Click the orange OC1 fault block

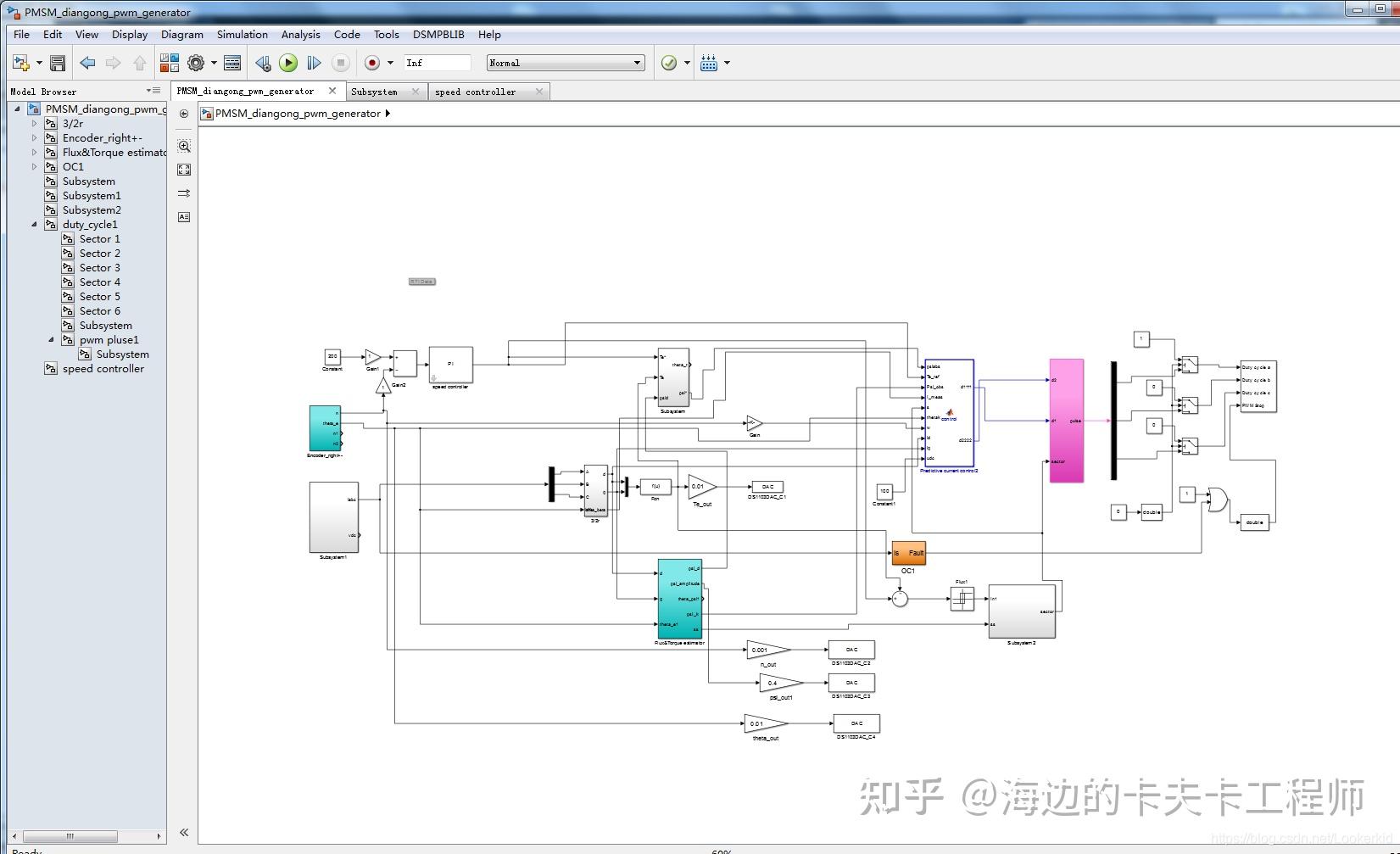point(908,552)
